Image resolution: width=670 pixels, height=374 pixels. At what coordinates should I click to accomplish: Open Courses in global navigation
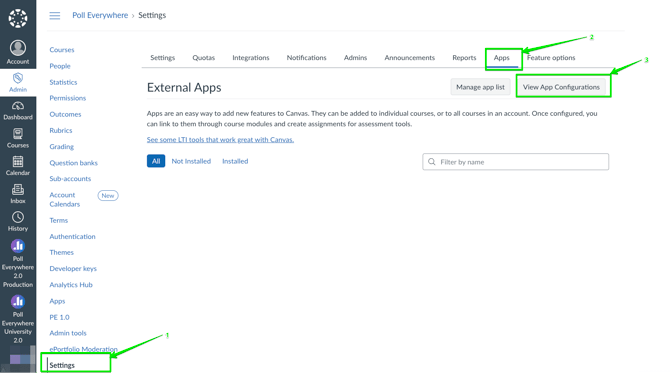click(x=18, y=138)
